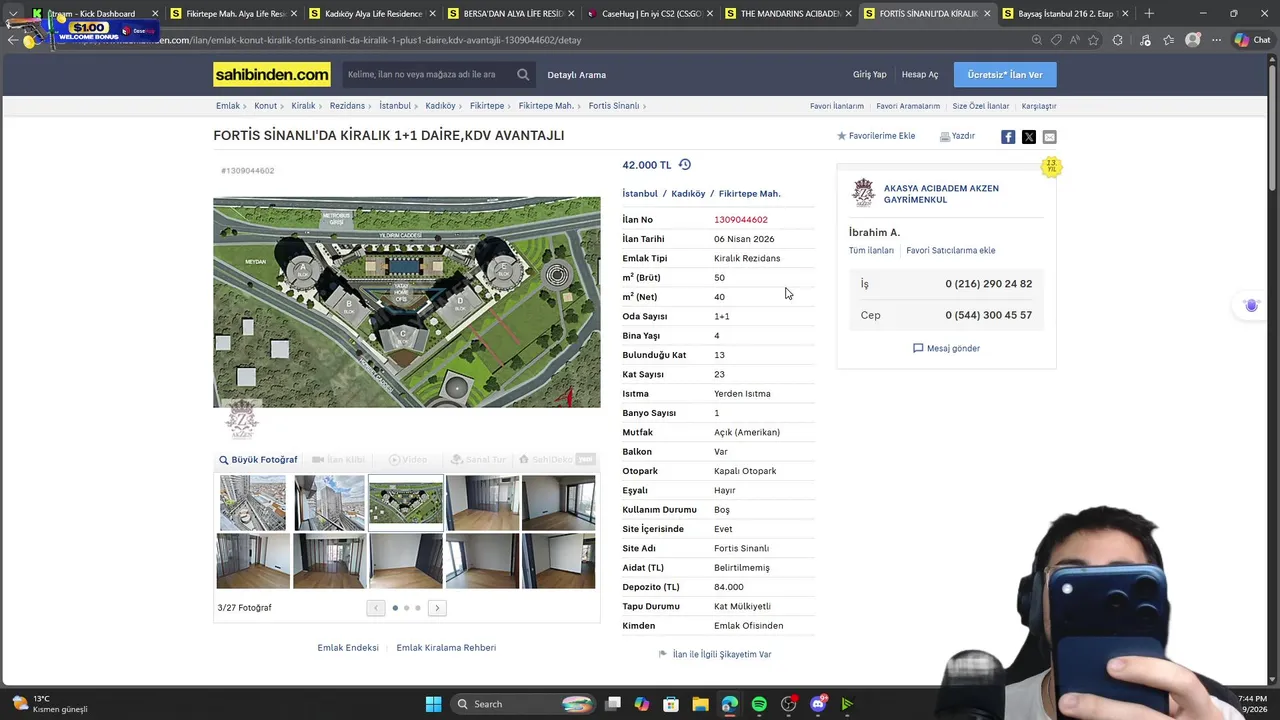
Task: Select first balcony view thumbnail
Action: 253,502
